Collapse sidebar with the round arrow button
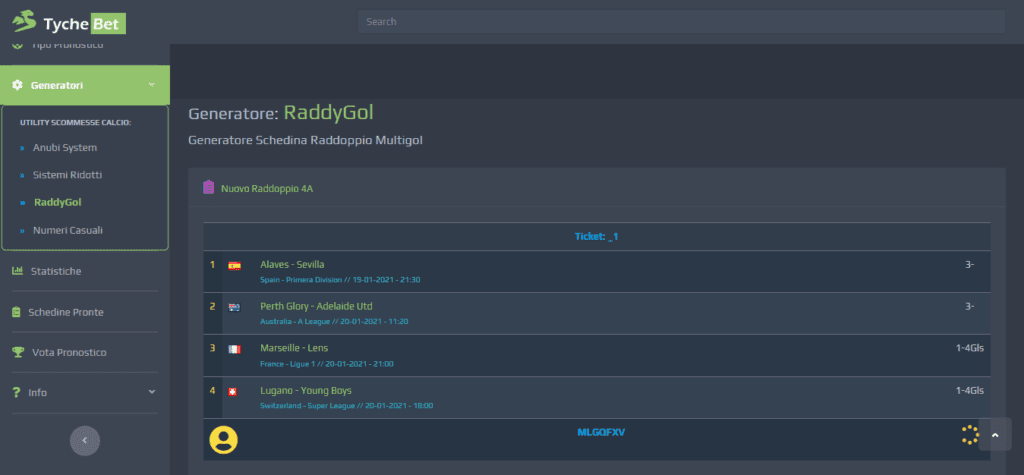 85,440
